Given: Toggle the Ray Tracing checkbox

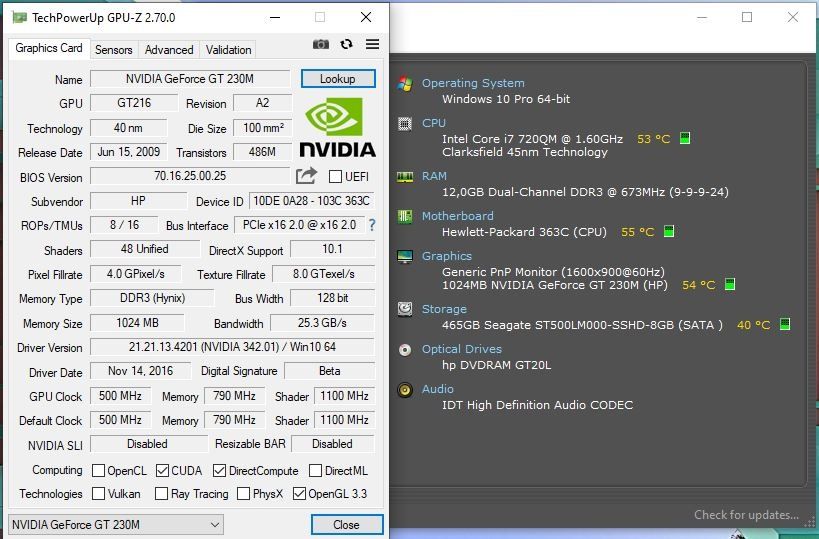Looking at the screenshot, I should coord(161,494).
